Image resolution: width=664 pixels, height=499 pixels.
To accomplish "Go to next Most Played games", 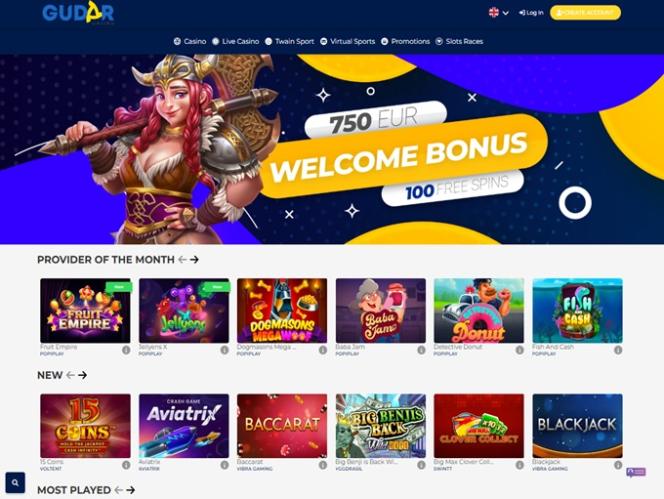I will tap(131, 490).
